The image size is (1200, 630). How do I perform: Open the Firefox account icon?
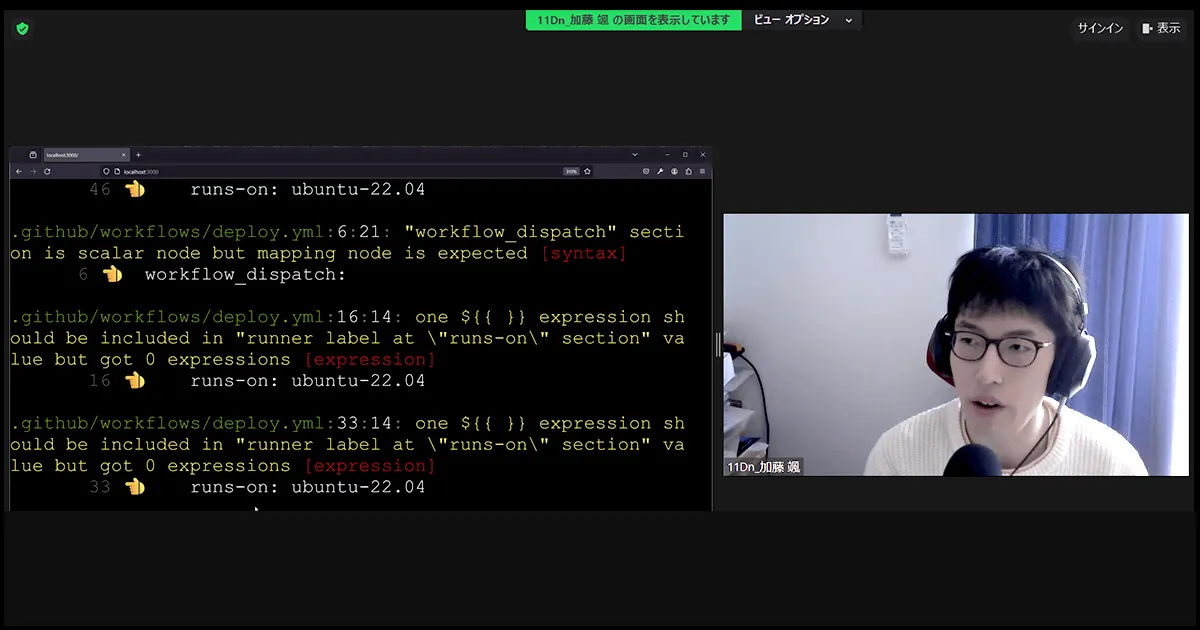click(674, 171)
